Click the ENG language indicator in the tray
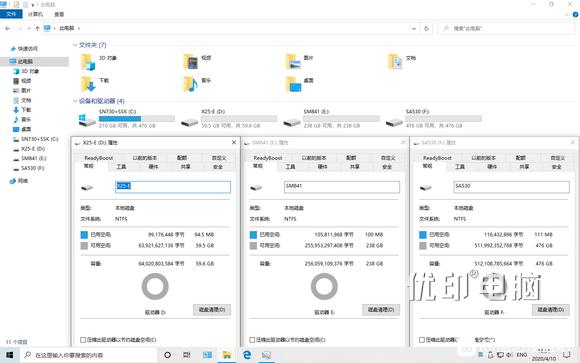The width and height of the screenshot is (580, 363). [522, 355]
